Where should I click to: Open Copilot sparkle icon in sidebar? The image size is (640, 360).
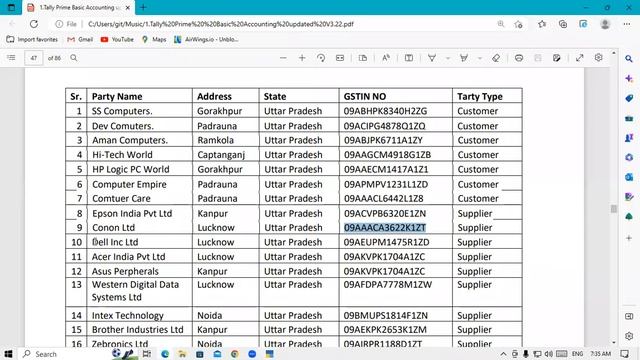tap(629, 78)
